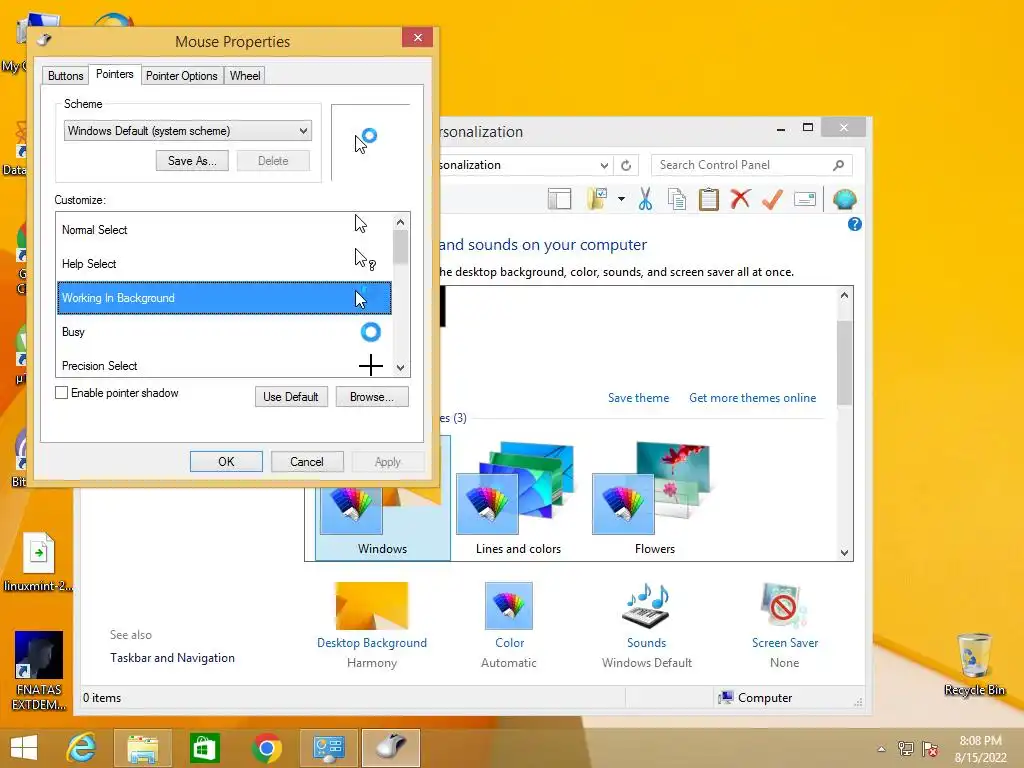This screenshot has height=768, width=1024.
Task: Select the Flowers theme
Action: click(x=654, y=498)
